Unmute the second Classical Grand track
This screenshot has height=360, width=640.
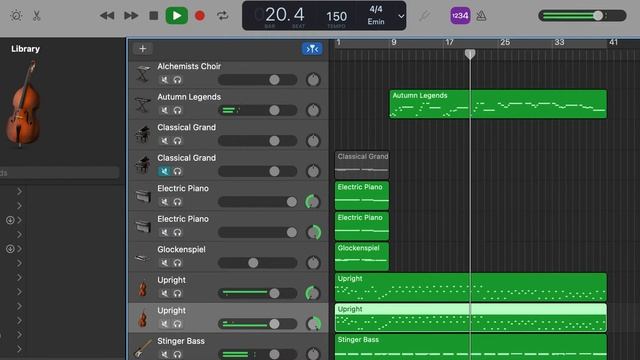point(164,171)
